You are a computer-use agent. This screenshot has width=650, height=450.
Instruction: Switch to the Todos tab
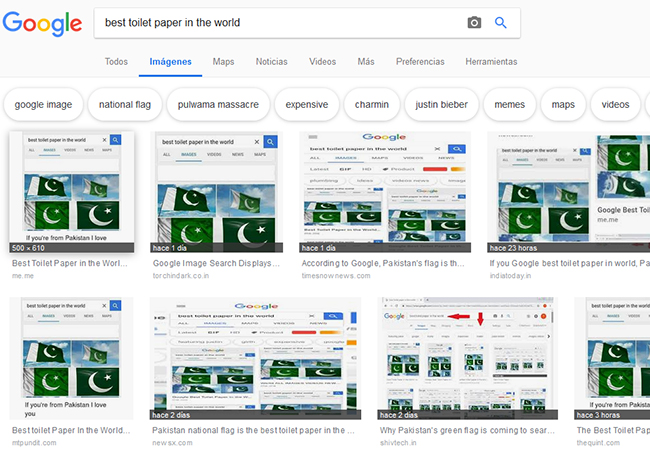coord(116,62)
